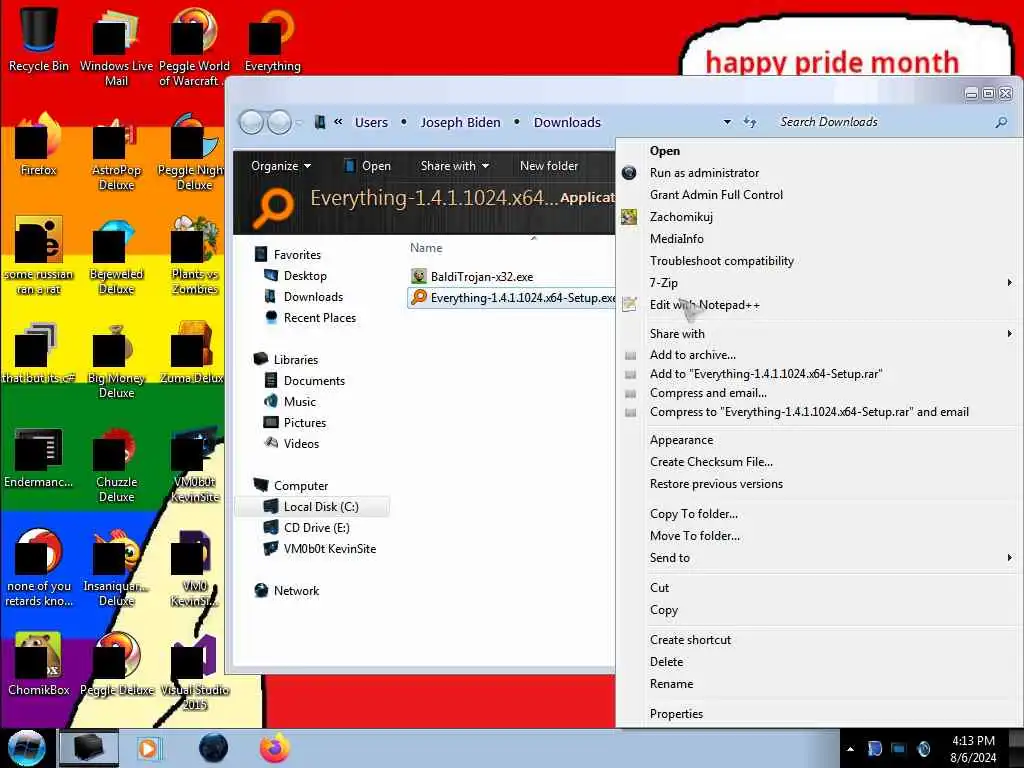Choose Run as administrator
Image resolution: width=1024 pixels, height=768 pixels.
pyautogui.click(x=704, y=173)
